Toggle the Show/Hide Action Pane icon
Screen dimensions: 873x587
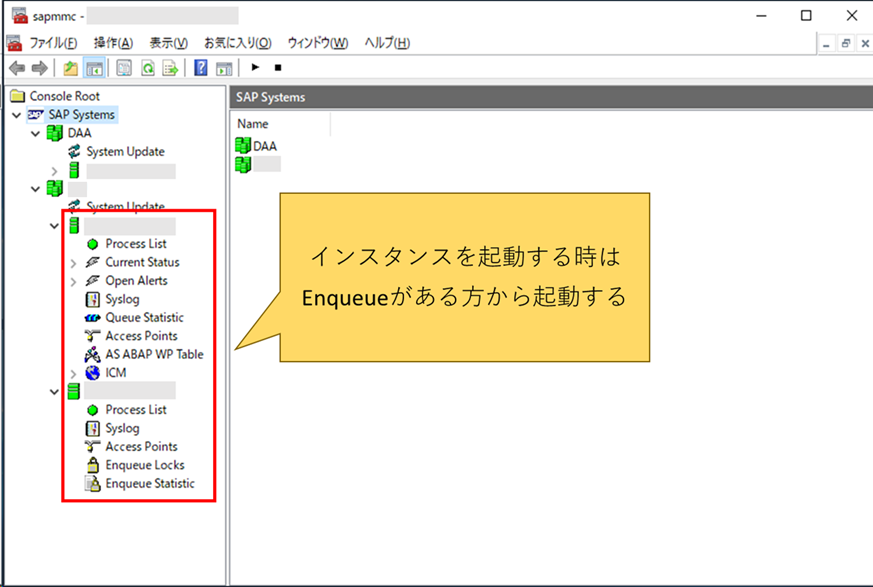point(224,69)
